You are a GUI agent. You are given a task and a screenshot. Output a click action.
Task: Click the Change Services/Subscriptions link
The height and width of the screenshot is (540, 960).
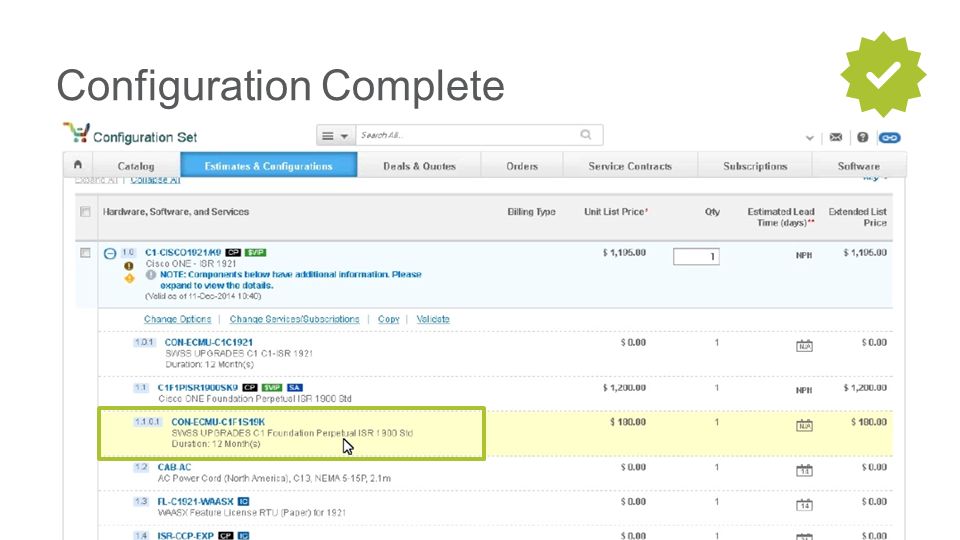coord(294,319)
